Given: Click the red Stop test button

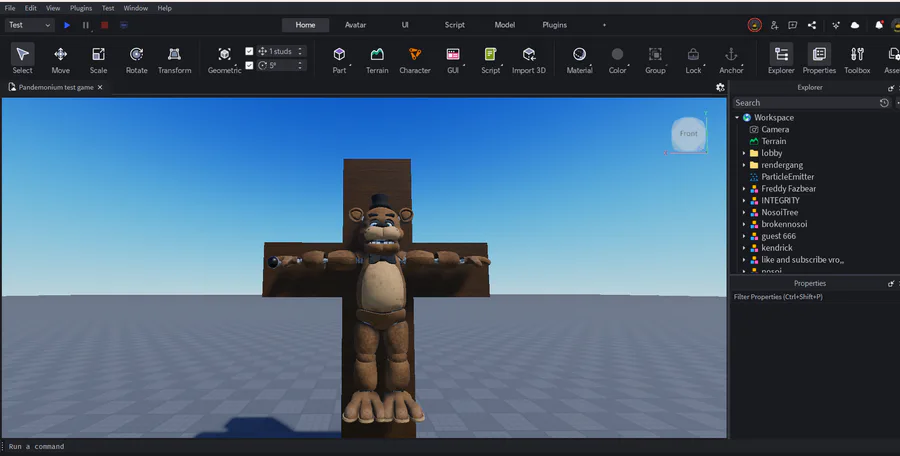Looking at the screenshot, I should click(104, 25).
